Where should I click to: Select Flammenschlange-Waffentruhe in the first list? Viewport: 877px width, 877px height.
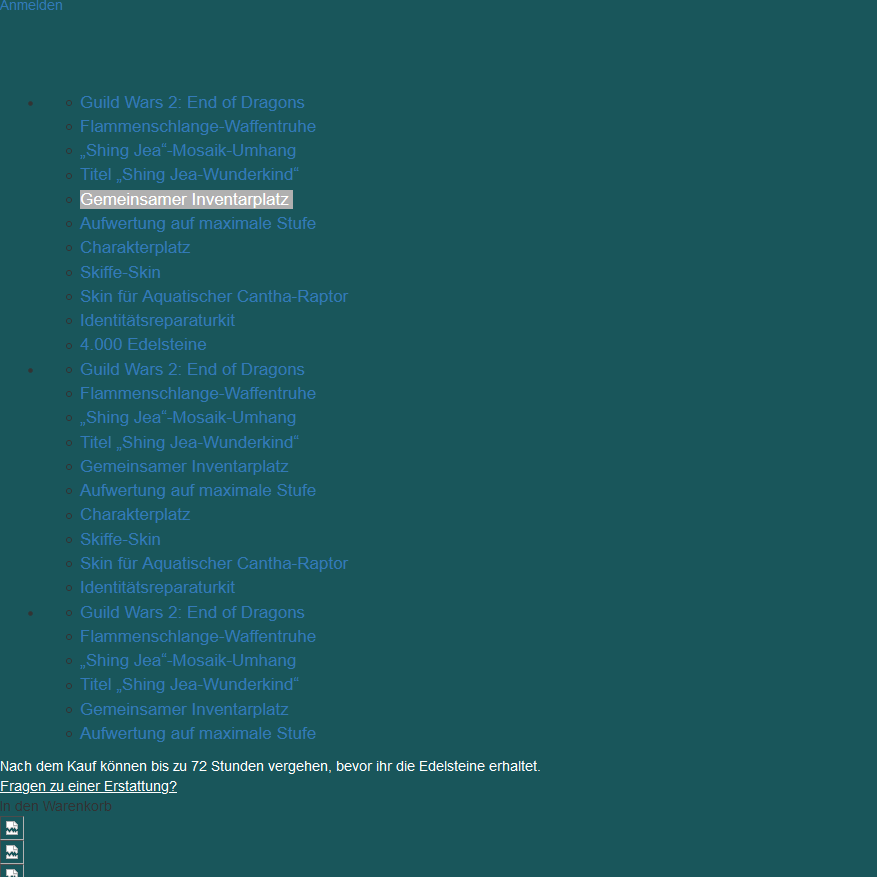point(198,126)
